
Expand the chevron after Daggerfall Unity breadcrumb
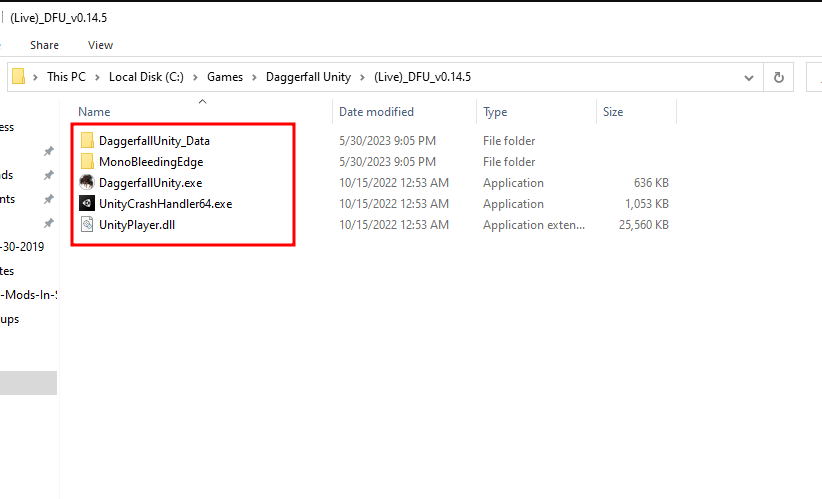362,77
